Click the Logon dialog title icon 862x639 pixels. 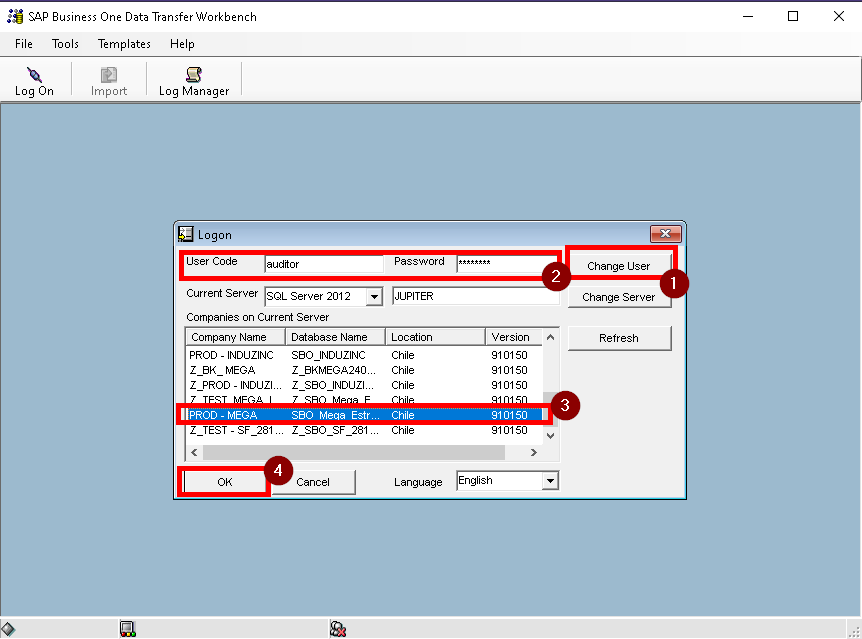point(186,234)
